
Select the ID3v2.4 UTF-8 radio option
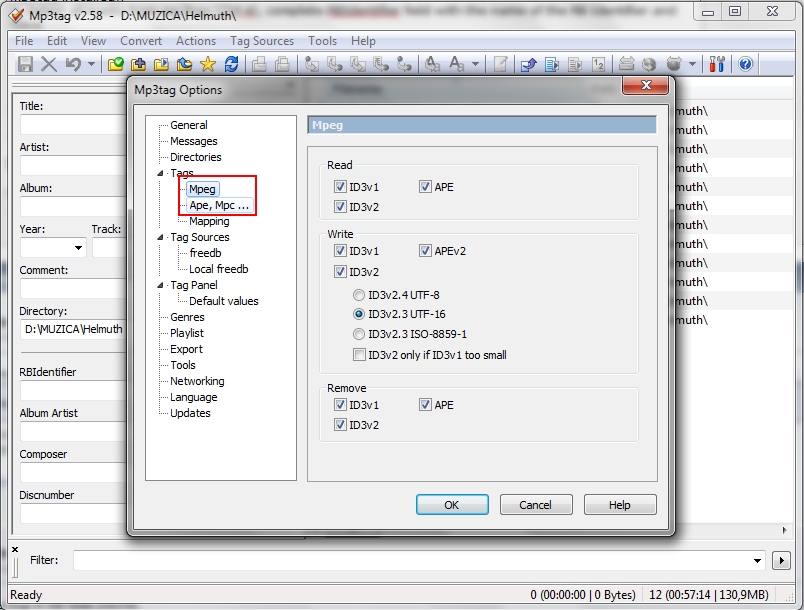coord(359,295)
